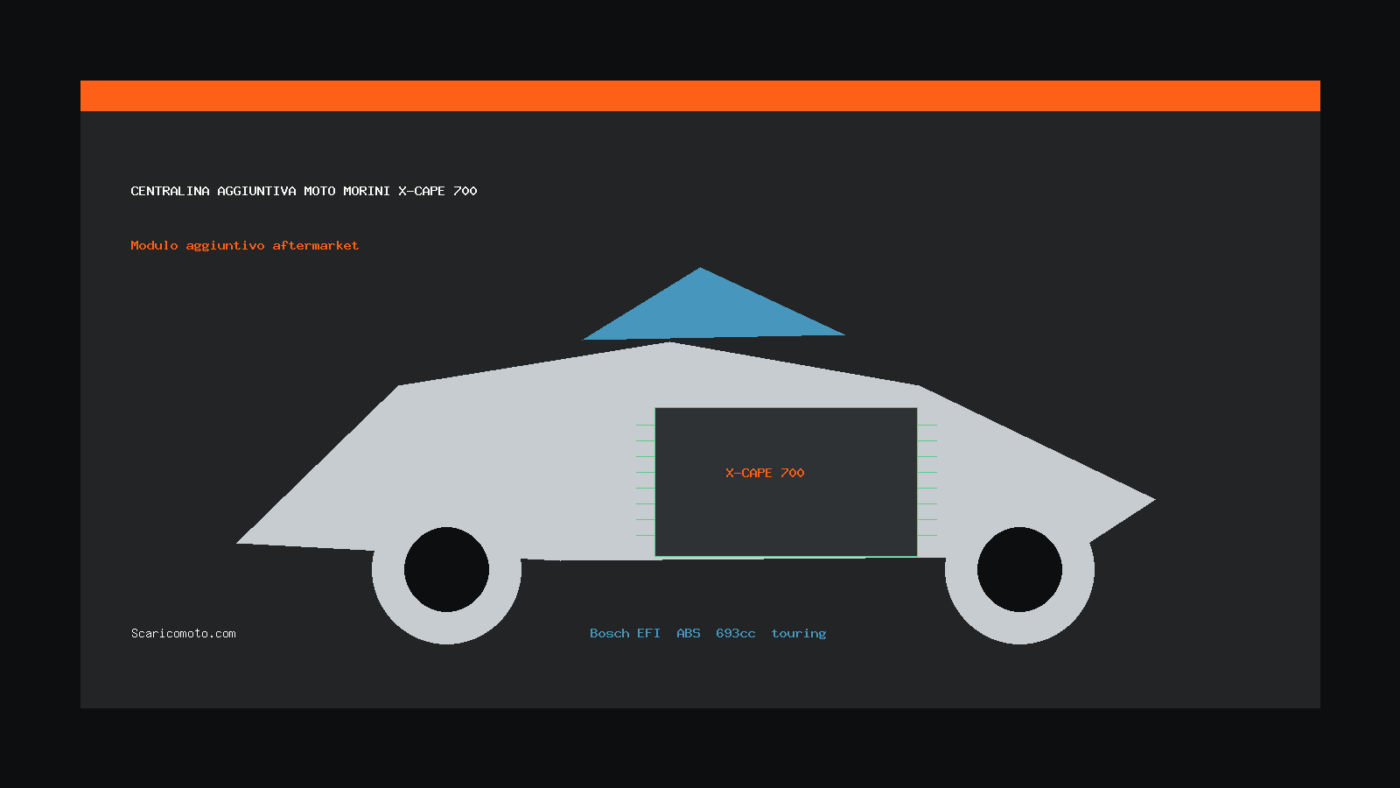Select the ABS tag
Screen dimensions: 1400x788
point(688,633)
